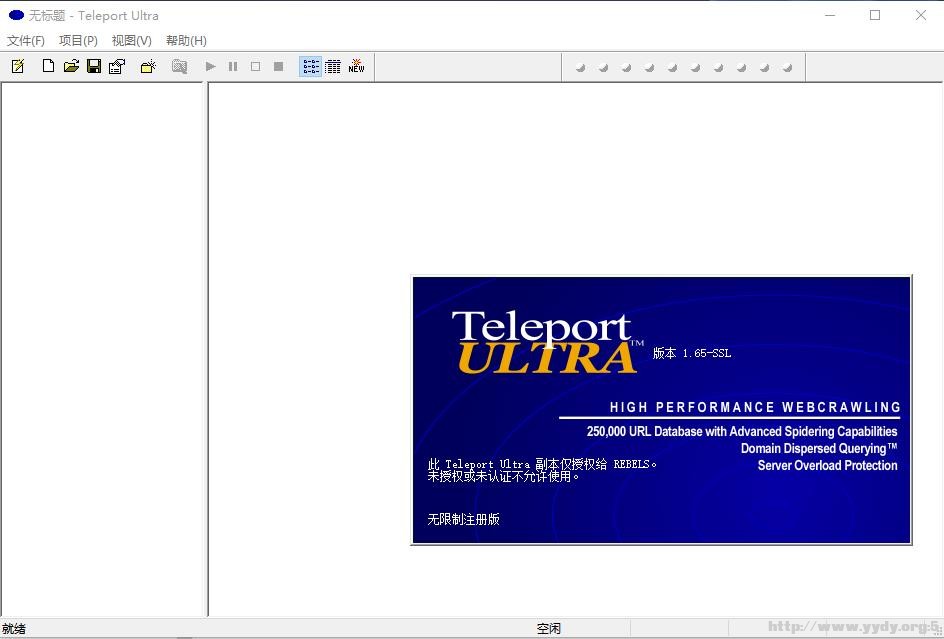Minimize the Teleport Ultra window
Screen dimensions: 944x639
(830, 15)
